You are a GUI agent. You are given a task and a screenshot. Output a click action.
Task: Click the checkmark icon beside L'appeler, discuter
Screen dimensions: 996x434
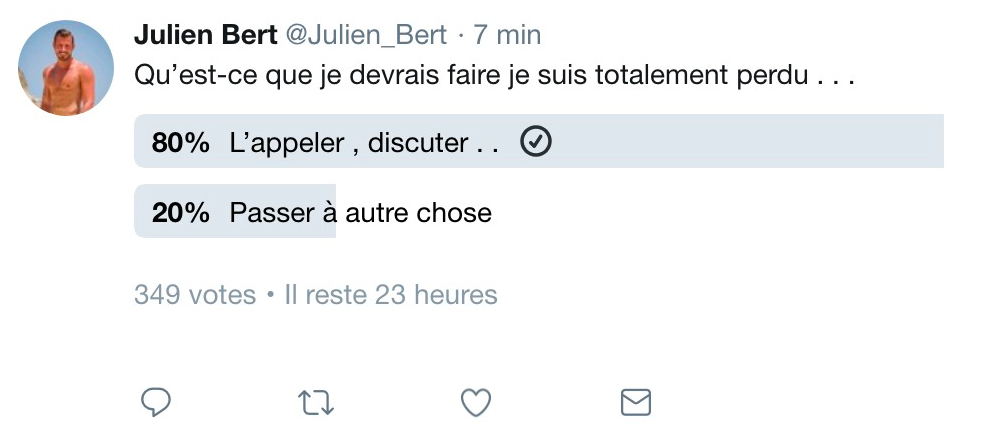[x=536, y=142]
